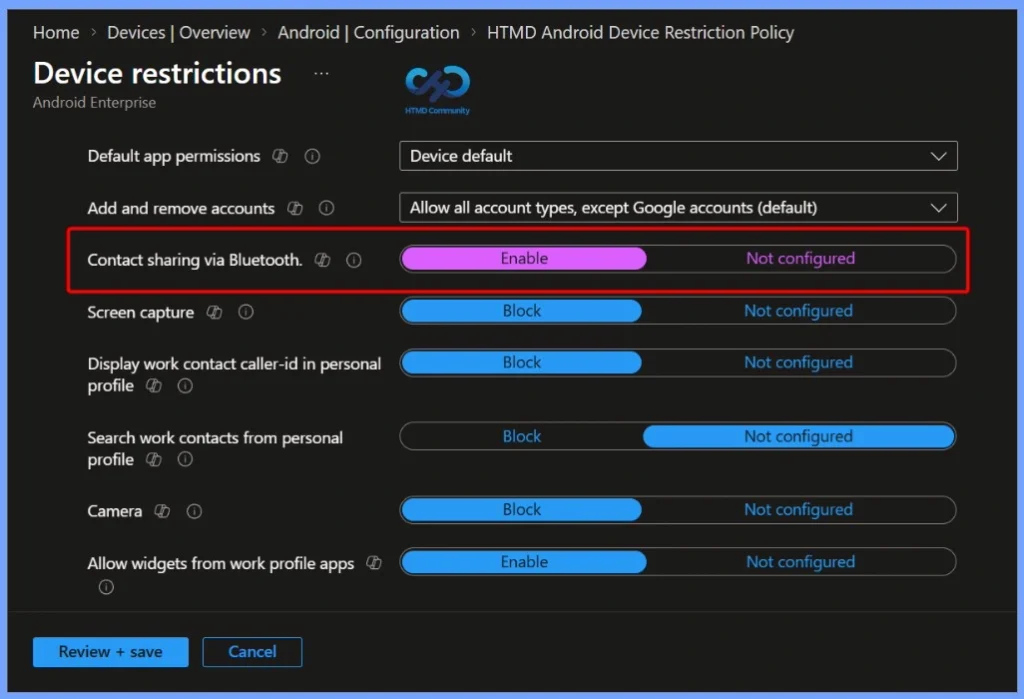Open the ellipsis menu next to Device restrictions
1024x699 pixels.
321,73
